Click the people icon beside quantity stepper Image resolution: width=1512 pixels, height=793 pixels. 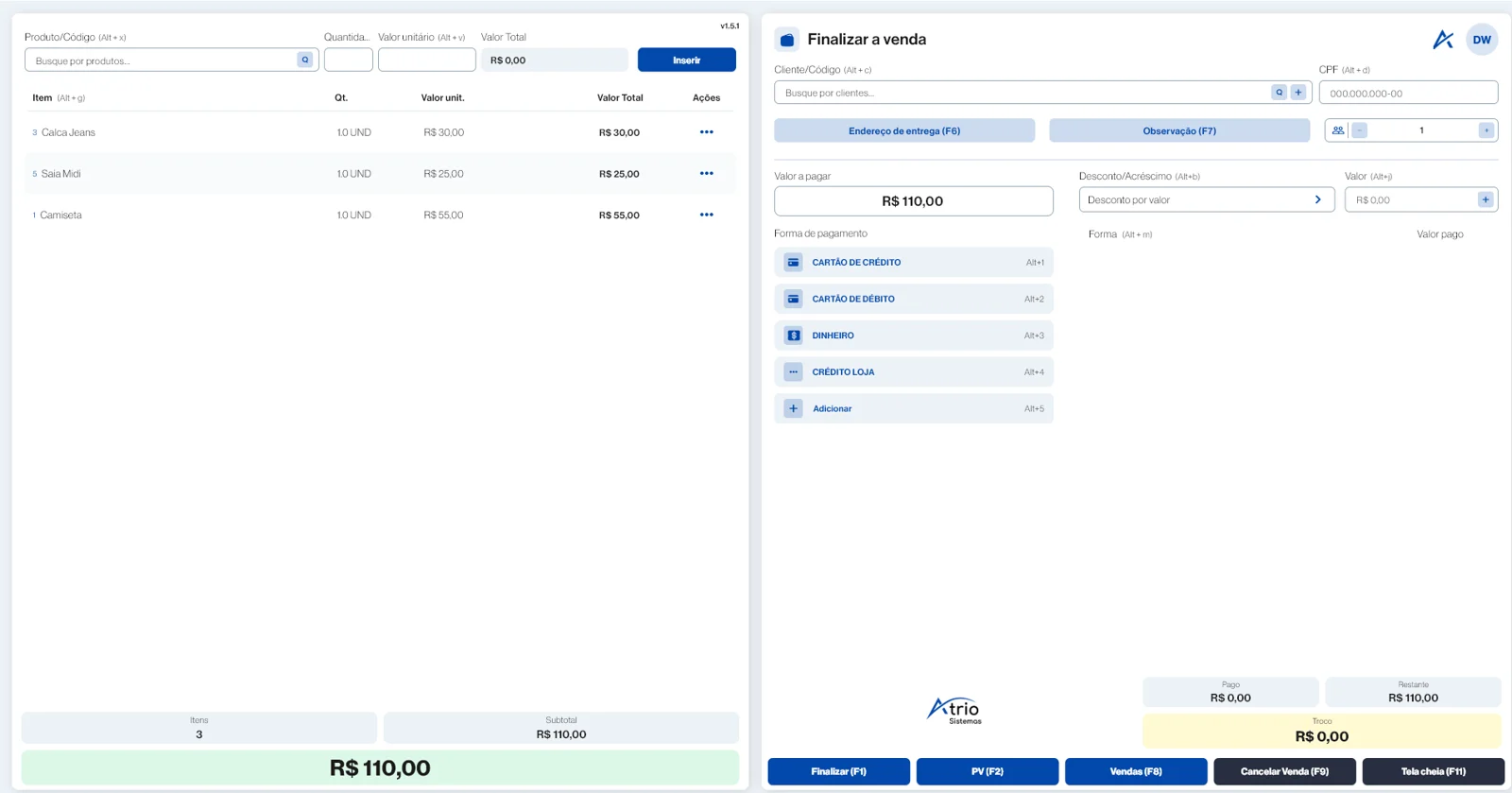(1338, 130)
